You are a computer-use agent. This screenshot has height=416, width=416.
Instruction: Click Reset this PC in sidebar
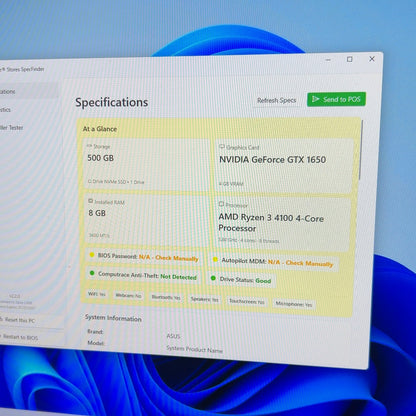[x=32, y=320]
